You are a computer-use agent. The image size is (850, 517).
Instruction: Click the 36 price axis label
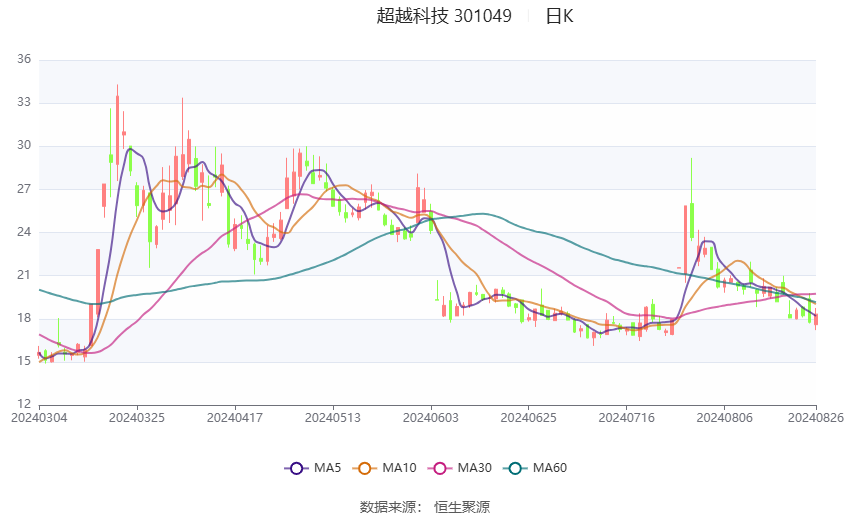pos(24,59)
